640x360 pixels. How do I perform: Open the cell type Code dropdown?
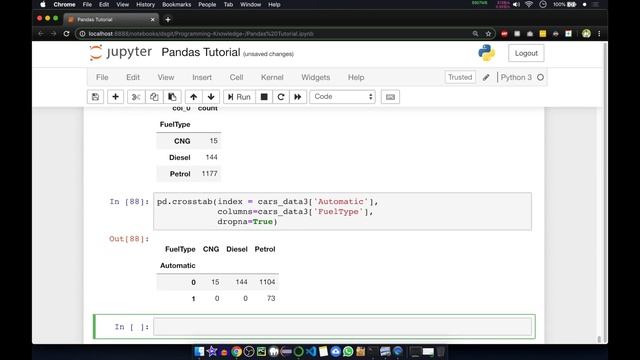[342, 97]
